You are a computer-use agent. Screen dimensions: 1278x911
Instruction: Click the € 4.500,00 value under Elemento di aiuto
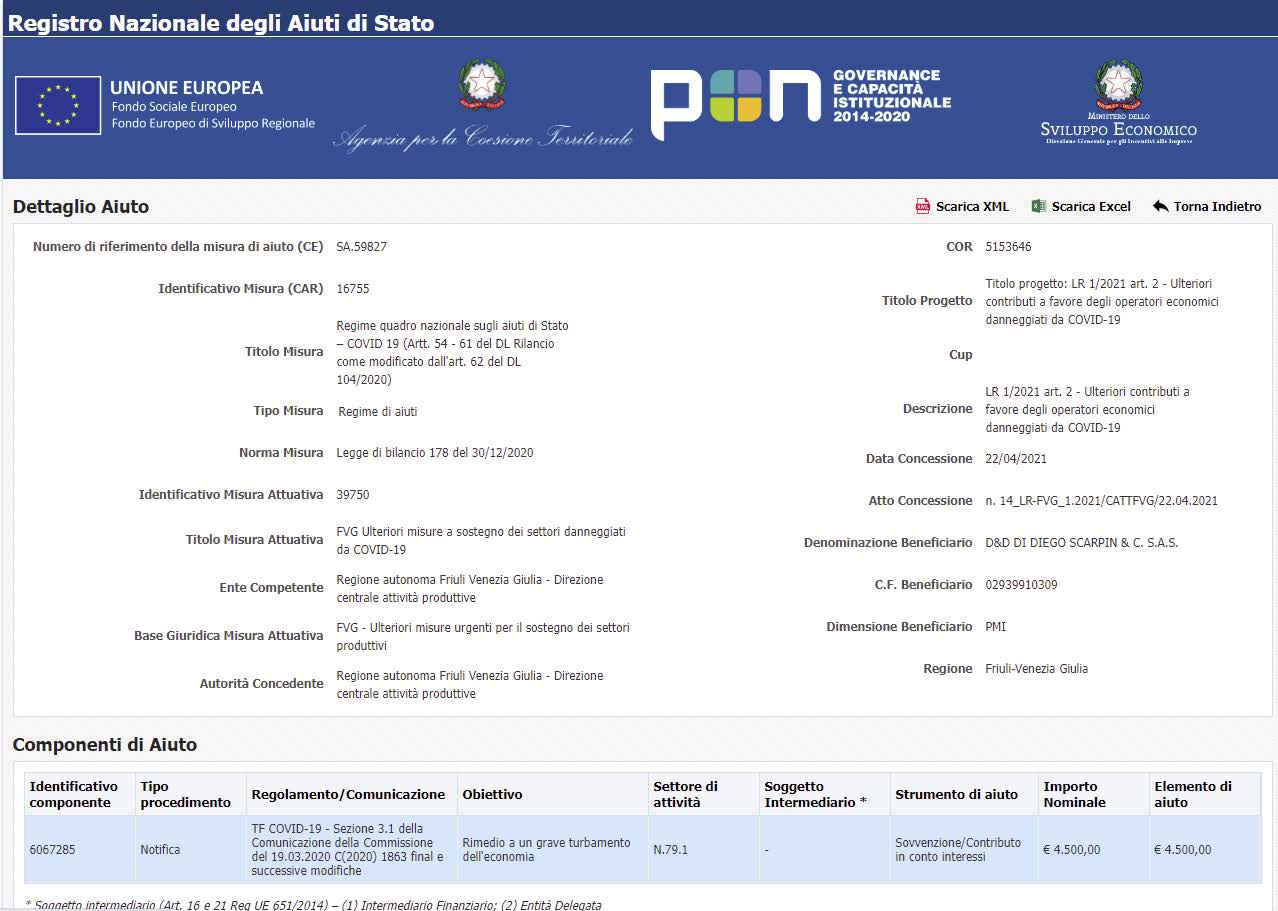click(1182, 850)
